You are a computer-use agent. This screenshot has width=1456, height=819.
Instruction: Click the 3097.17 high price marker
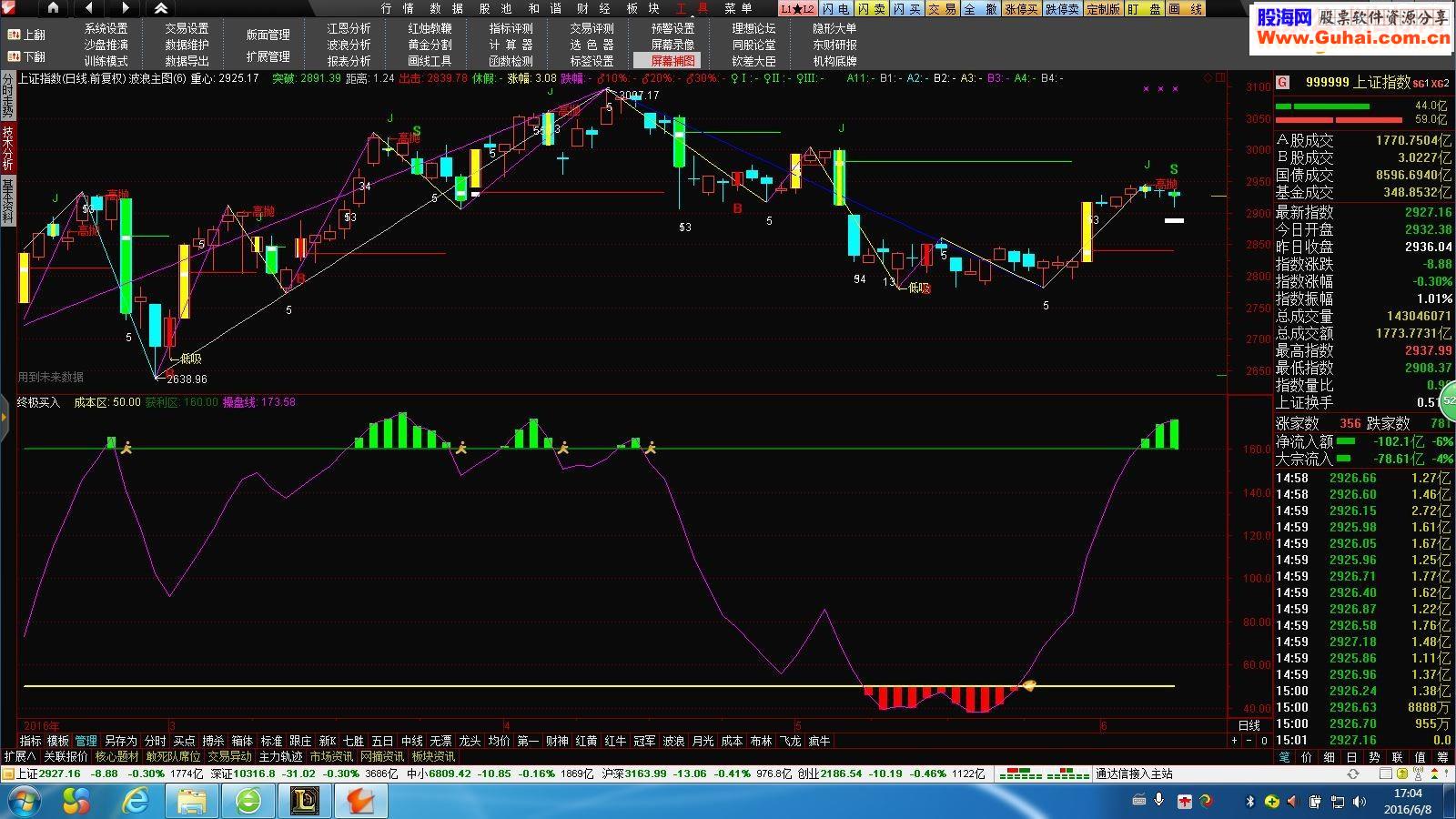[637, 96]
